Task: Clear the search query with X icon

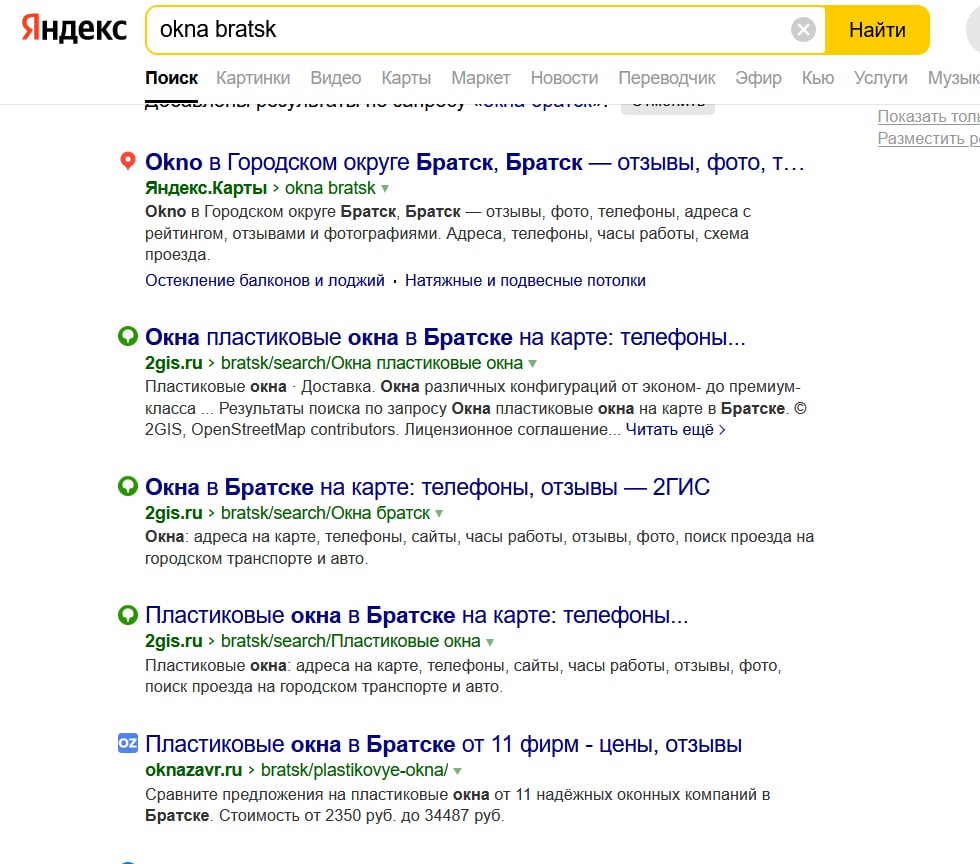Action: (803, 29)
